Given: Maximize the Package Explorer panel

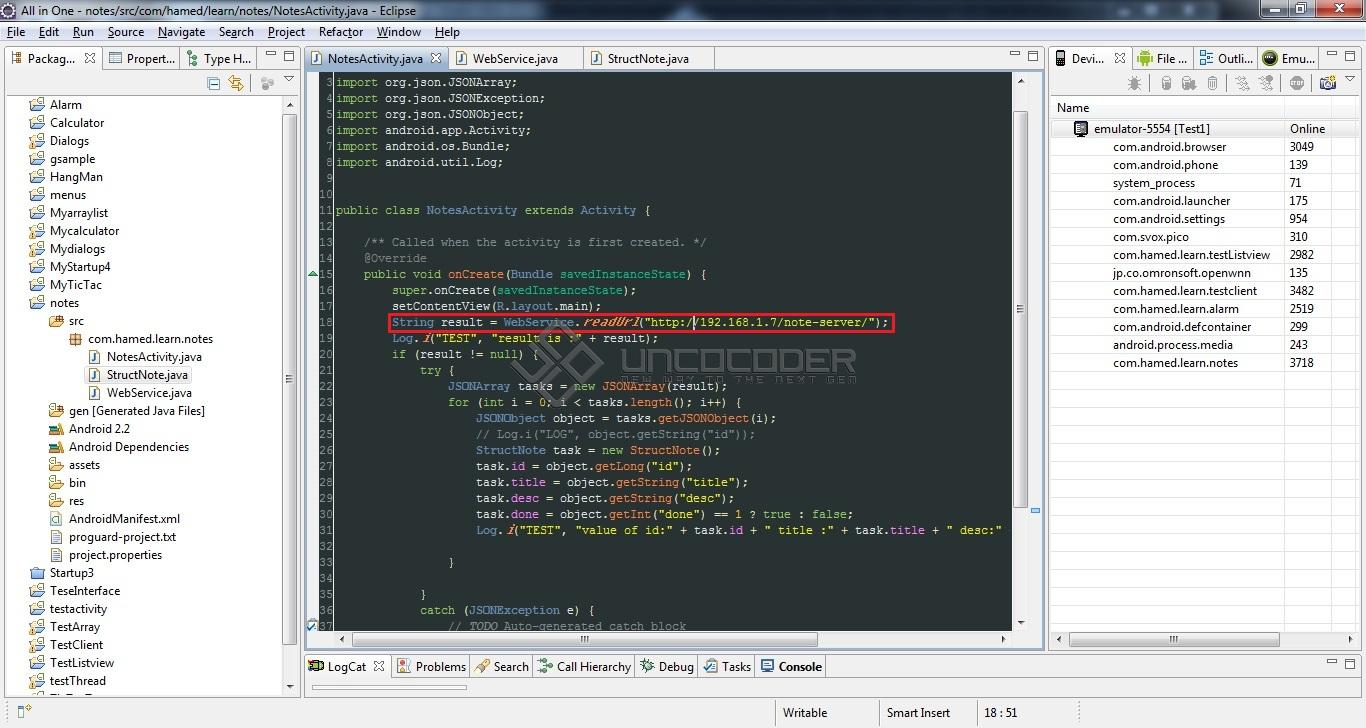Looking at the screenshot, I should pyautogui.click(x=289, y=57).
